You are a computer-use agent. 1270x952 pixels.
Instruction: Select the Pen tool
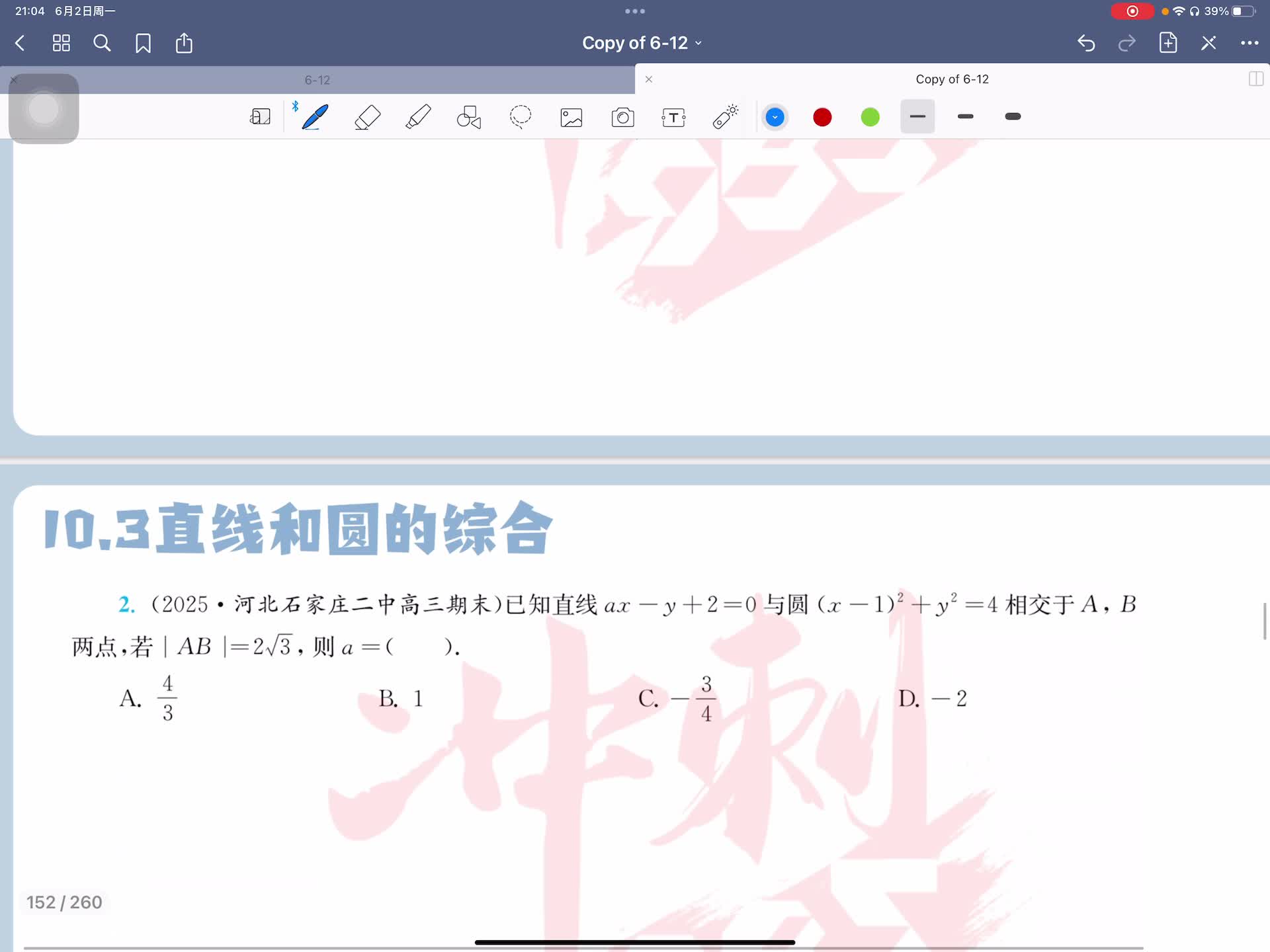pyautogui.click(x=315, y=117)
